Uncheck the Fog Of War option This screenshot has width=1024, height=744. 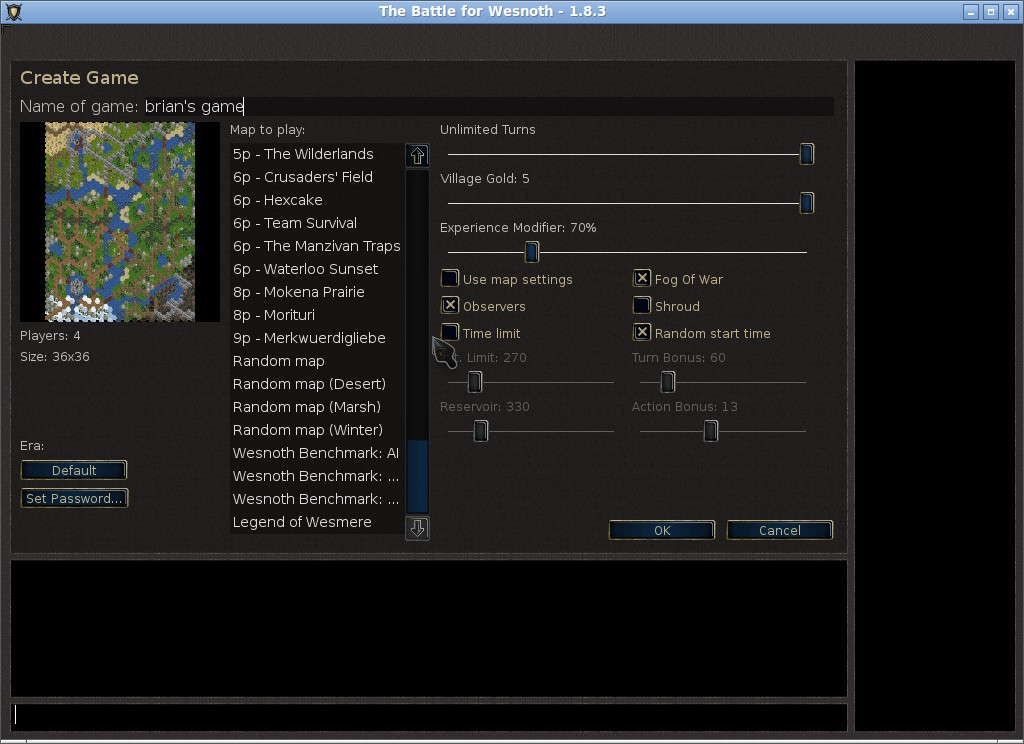coord(641,279)
